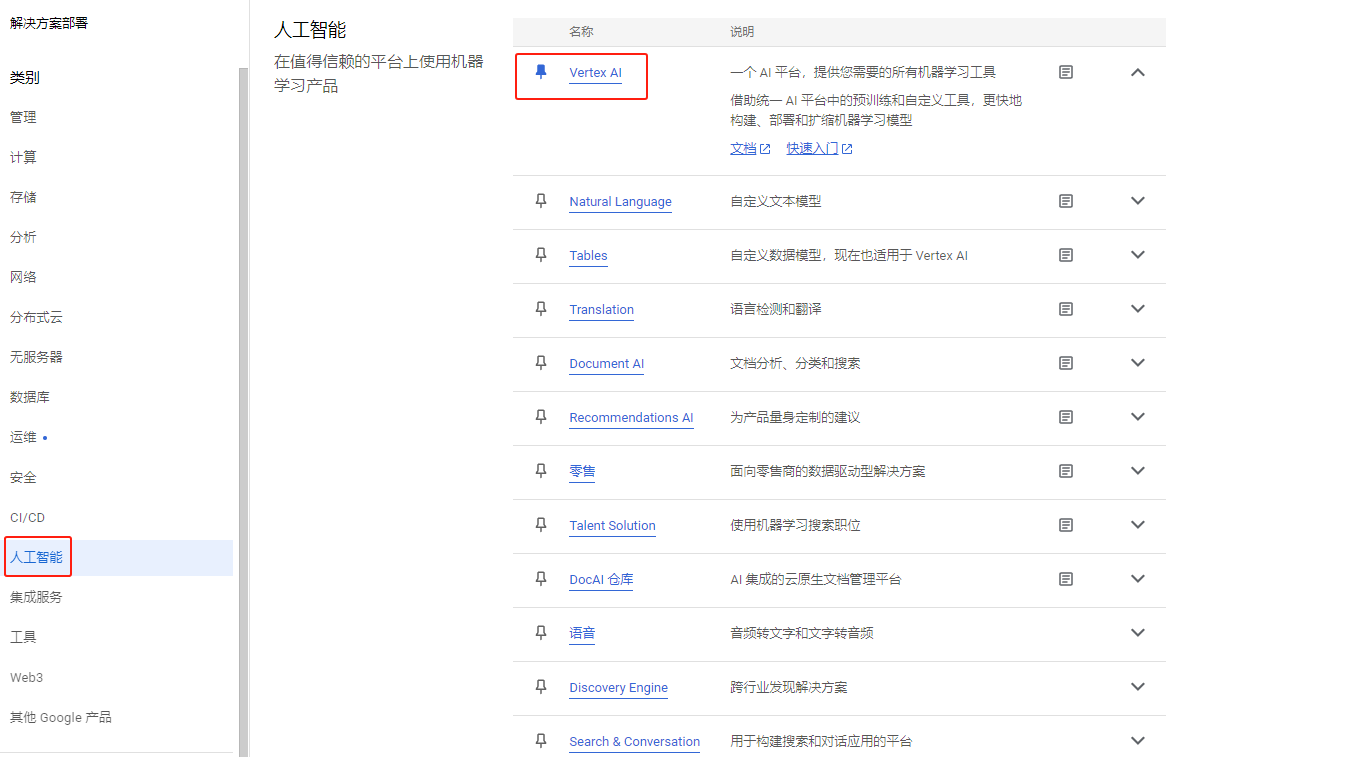The image size is (1362, 757).
Task: Pin the Natural Language product
Action: [541, 201]
